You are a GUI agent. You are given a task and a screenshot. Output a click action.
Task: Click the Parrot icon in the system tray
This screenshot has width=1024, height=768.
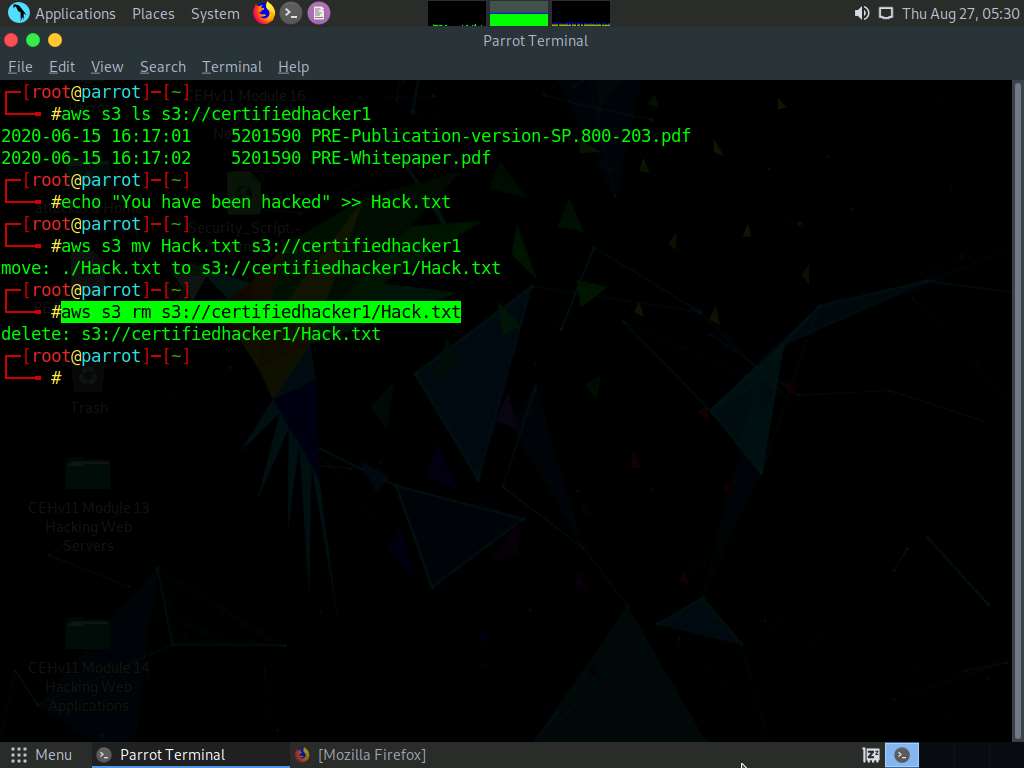[x=902, y=754]
